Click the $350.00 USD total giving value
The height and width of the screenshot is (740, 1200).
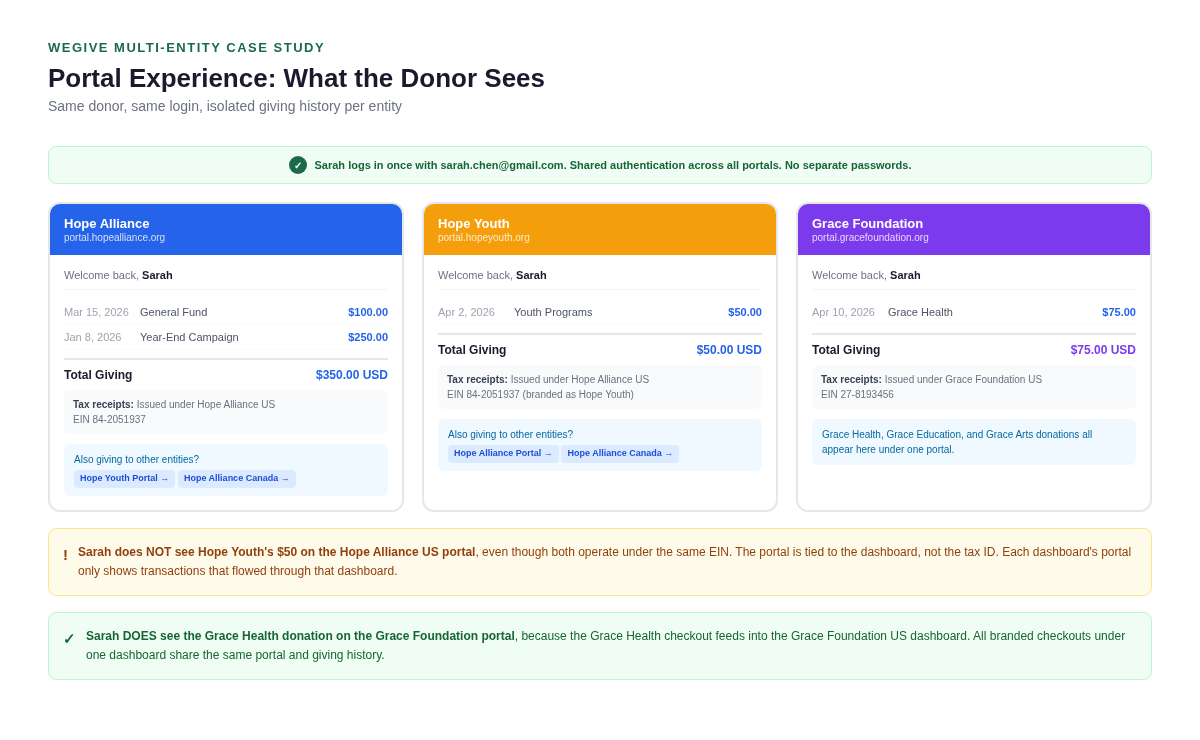pos(352,375)
